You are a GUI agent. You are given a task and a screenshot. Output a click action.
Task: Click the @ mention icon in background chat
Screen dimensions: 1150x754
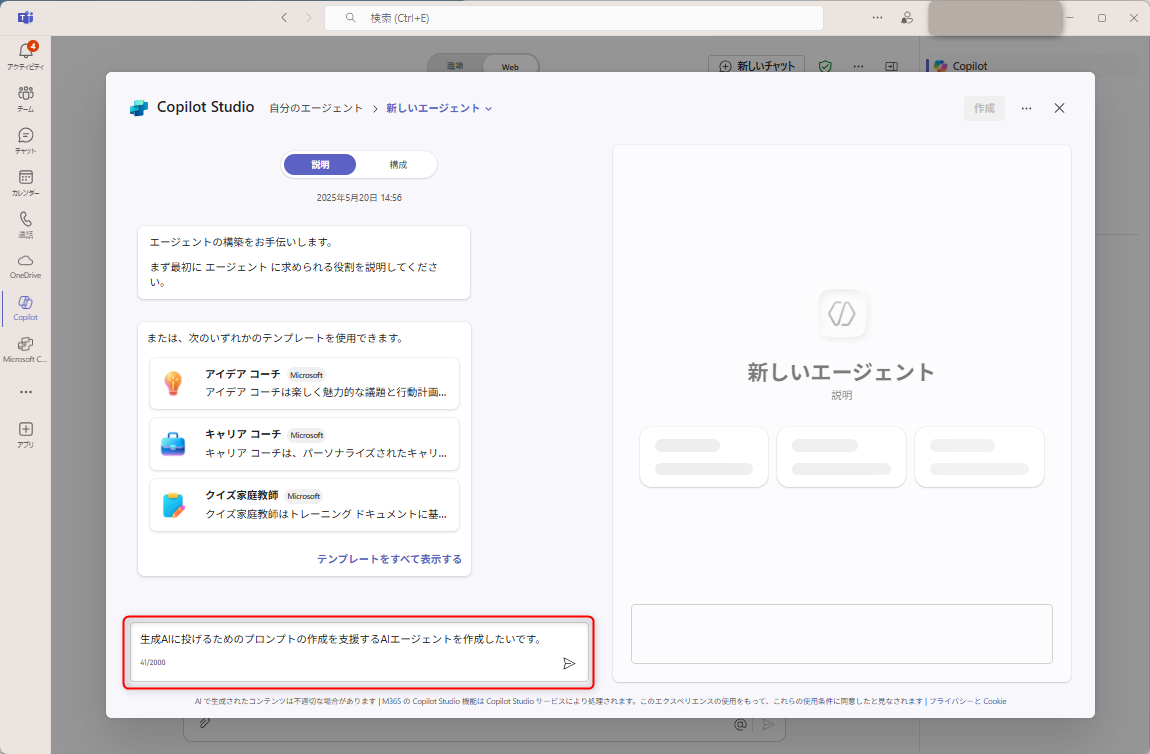740,725
